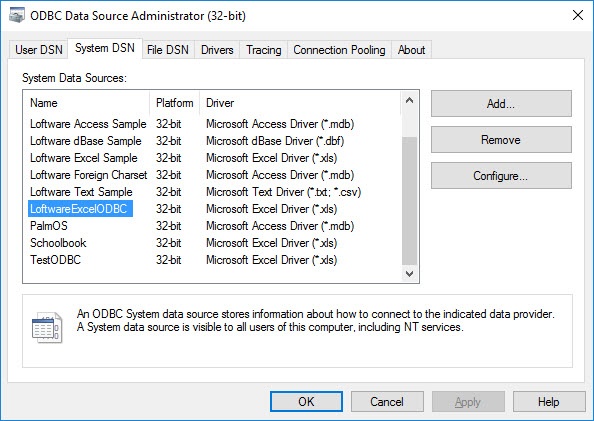The height and width of the screenshot is (421, 594).
Task: Select the highlighted LoftwareExcelODBC entry
Action: [x=80, y=209]
